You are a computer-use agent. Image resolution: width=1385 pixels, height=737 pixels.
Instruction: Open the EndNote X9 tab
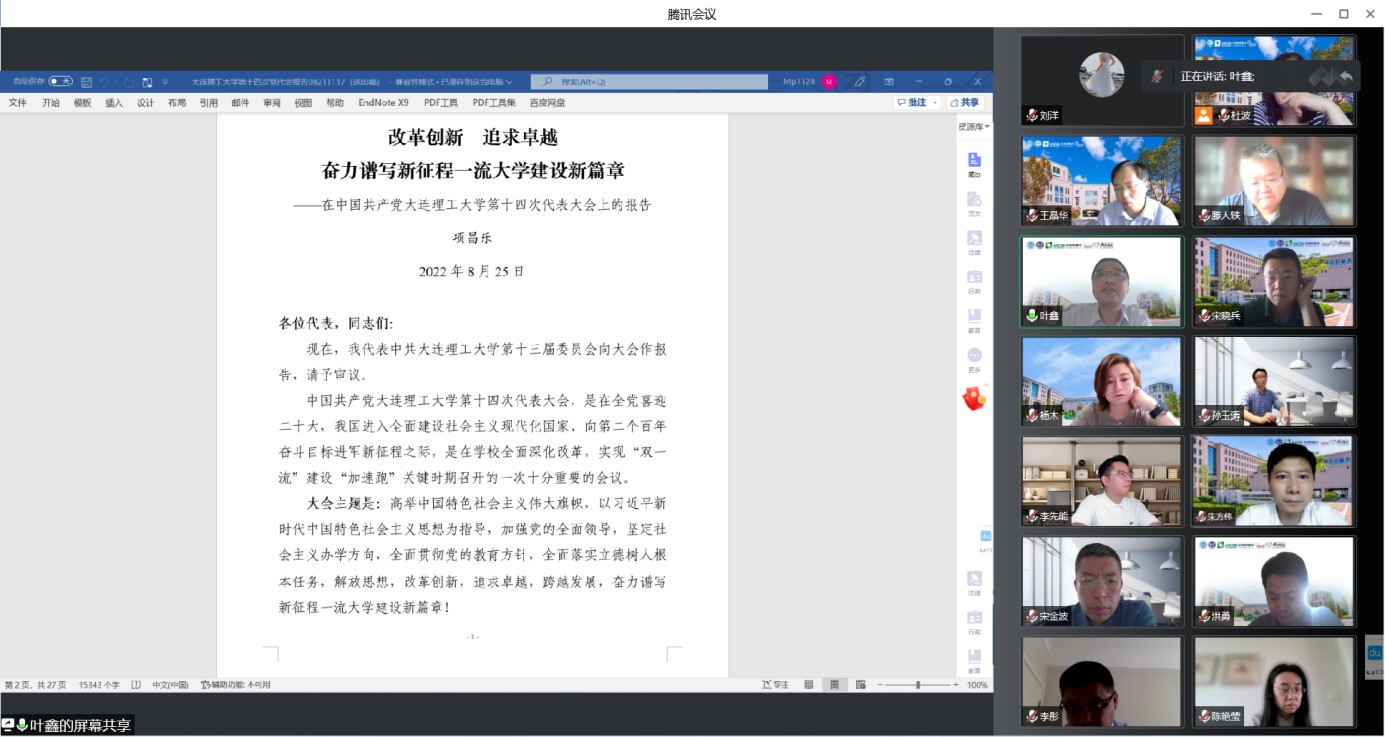(x=383, y=102)
